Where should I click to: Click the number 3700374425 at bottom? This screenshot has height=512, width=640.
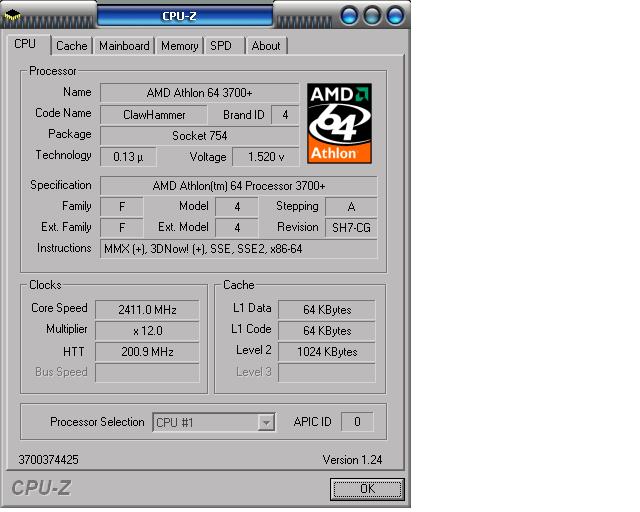pos(48,460)
